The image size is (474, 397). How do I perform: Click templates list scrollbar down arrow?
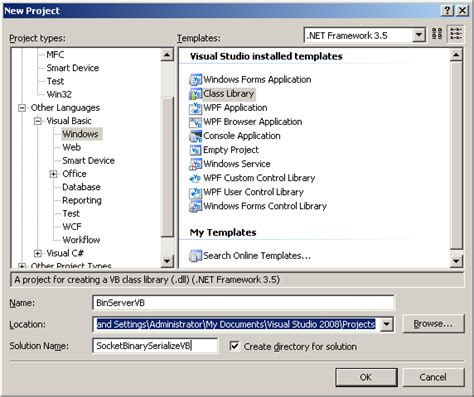[x=456, y=261]
